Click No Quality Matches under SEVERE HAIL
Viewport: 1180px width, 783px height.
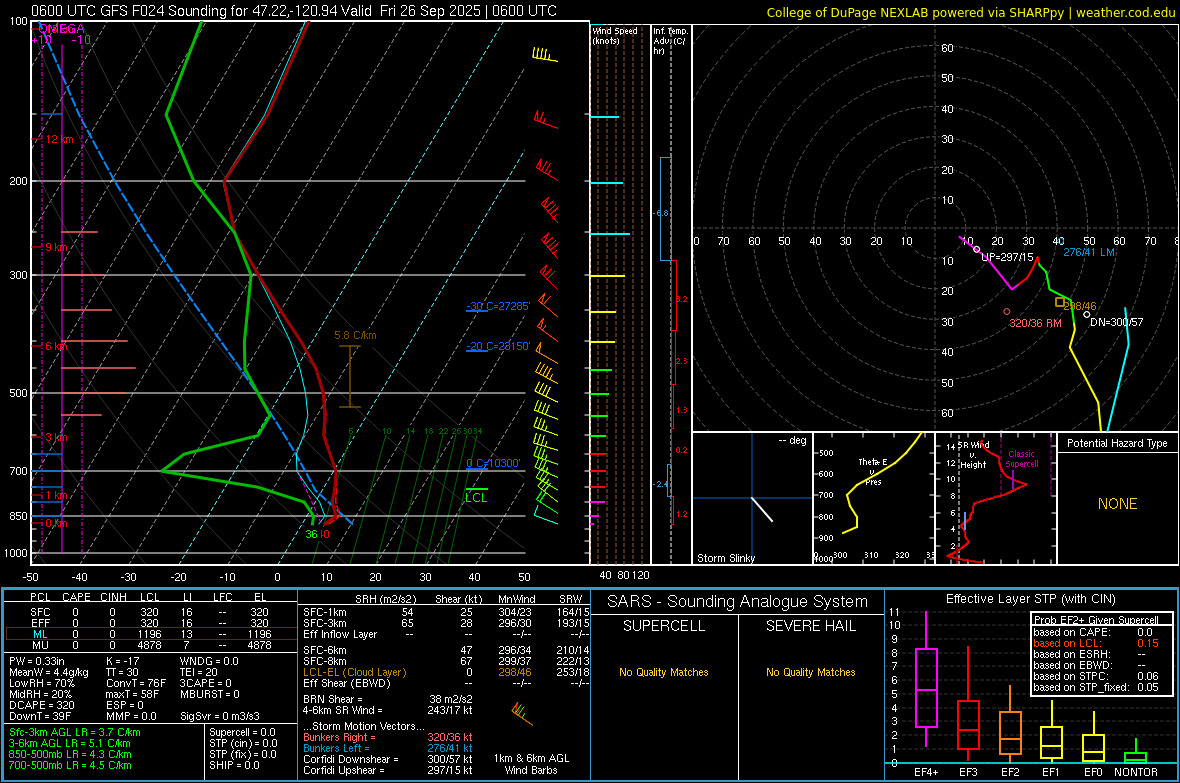coord(810,672)
